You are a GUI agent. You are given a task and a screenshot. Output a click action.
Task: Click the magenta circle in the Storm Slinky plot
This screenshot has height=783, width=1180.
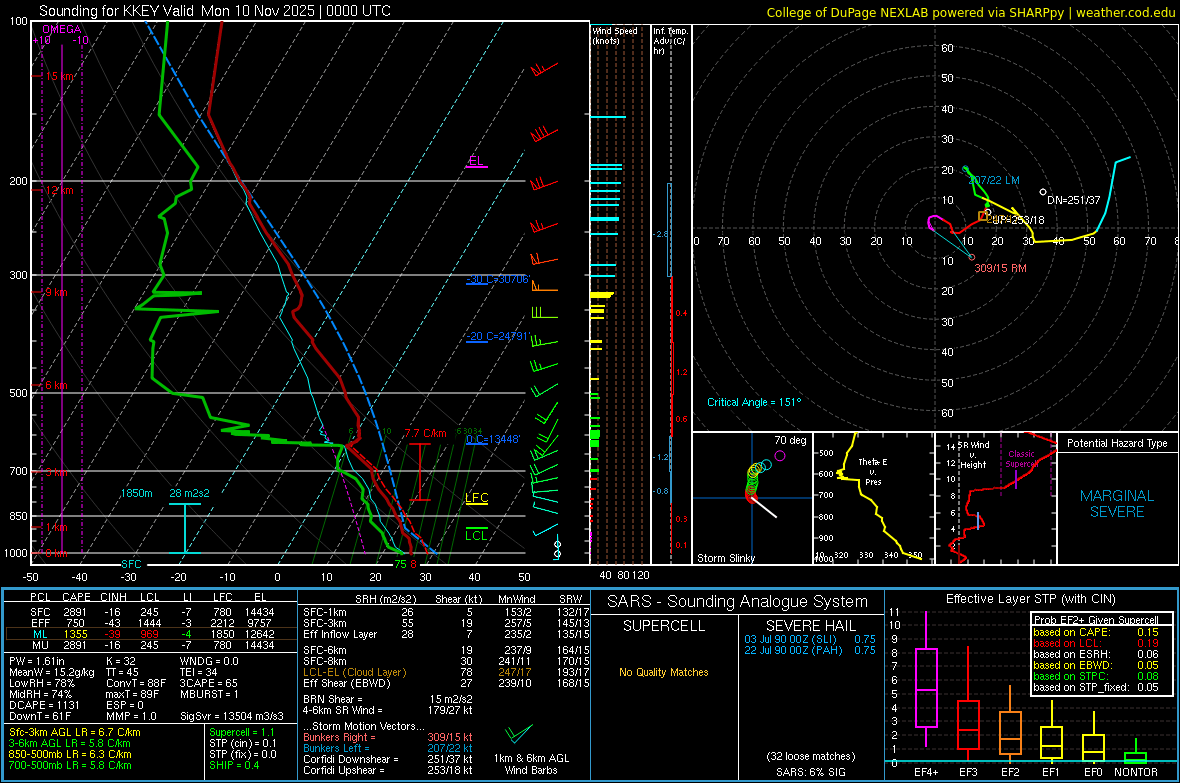(780, 455)
